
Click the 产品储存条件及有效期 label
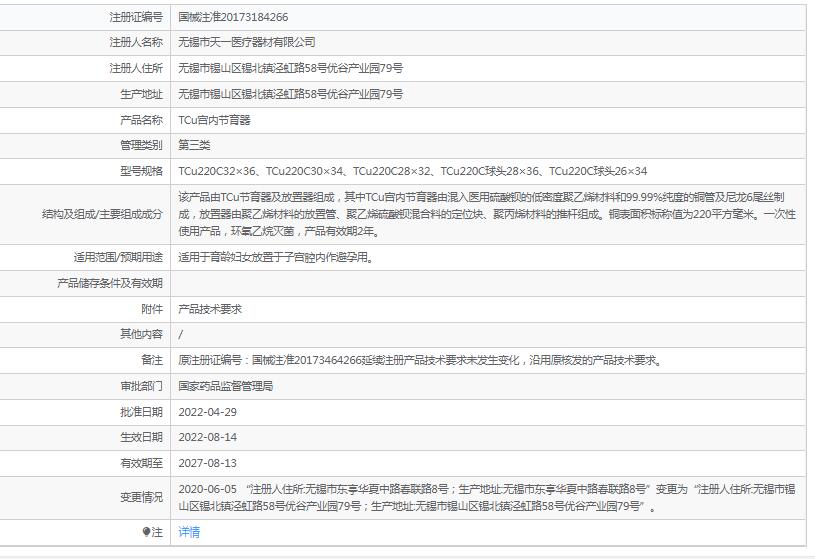point(110,283)
